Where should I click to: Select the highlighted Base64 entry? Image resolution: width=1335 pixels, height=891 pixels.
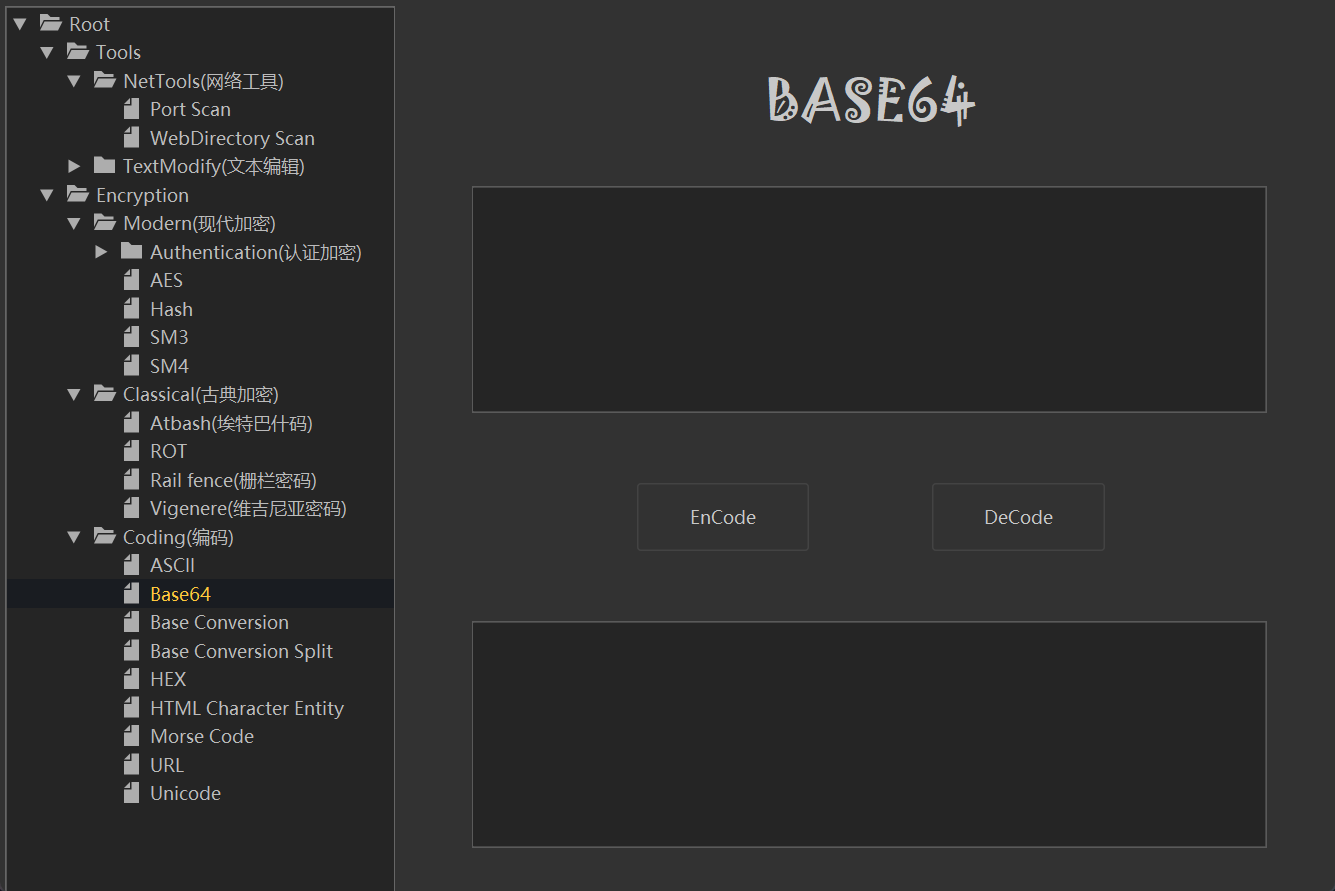tap(180, 594)
